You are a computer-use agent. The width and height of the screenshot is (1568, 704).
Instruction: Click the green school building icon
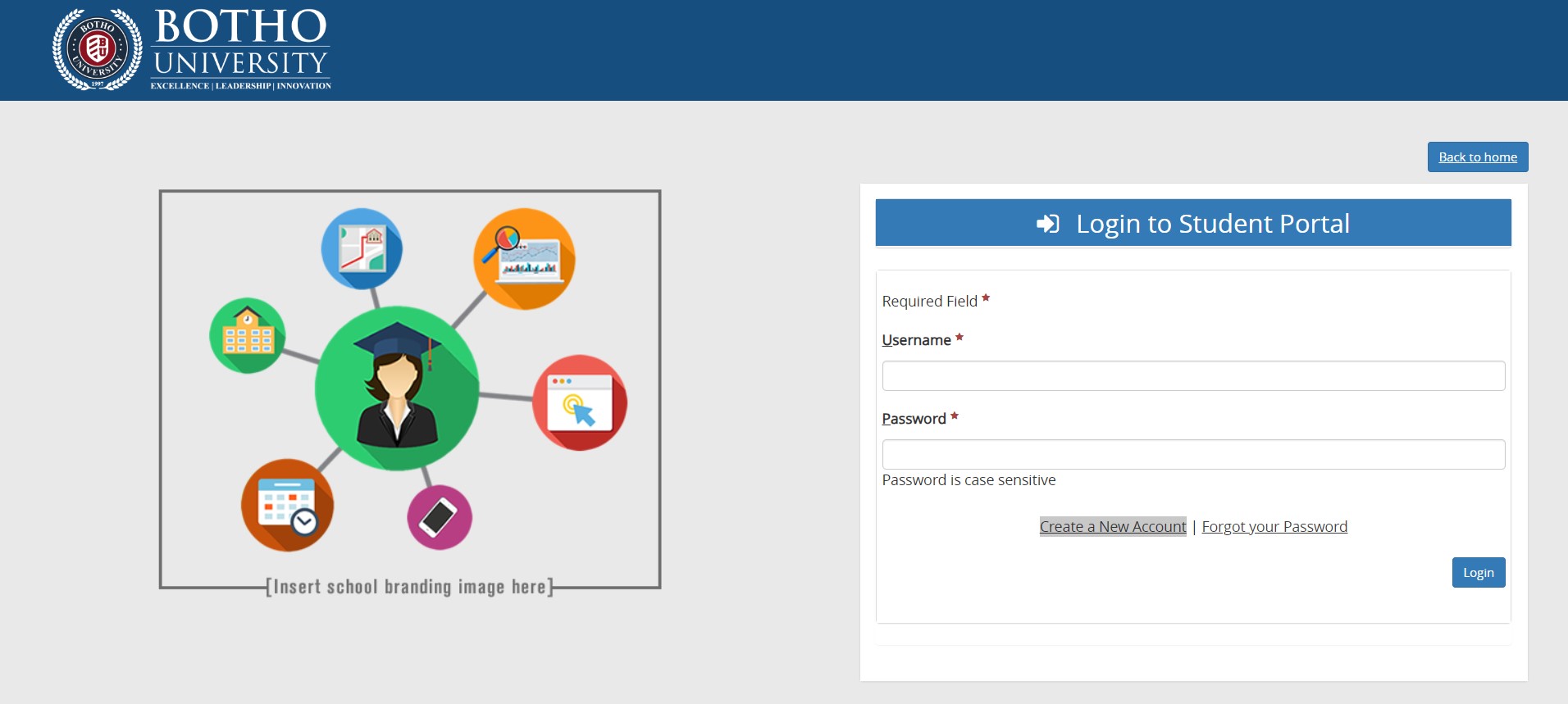coord(248,335)
